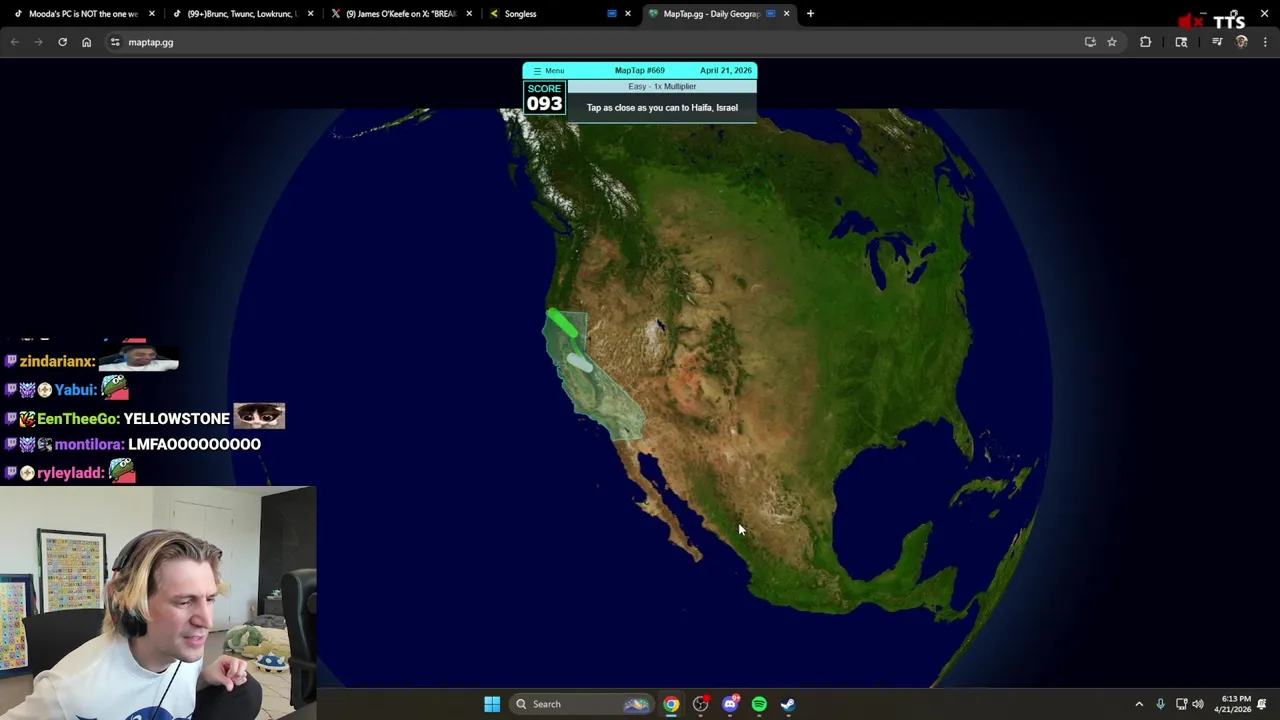Open the Chrome extensions puzzle icon
The width and height of the screenshot is (1280, 720).
1145,42
